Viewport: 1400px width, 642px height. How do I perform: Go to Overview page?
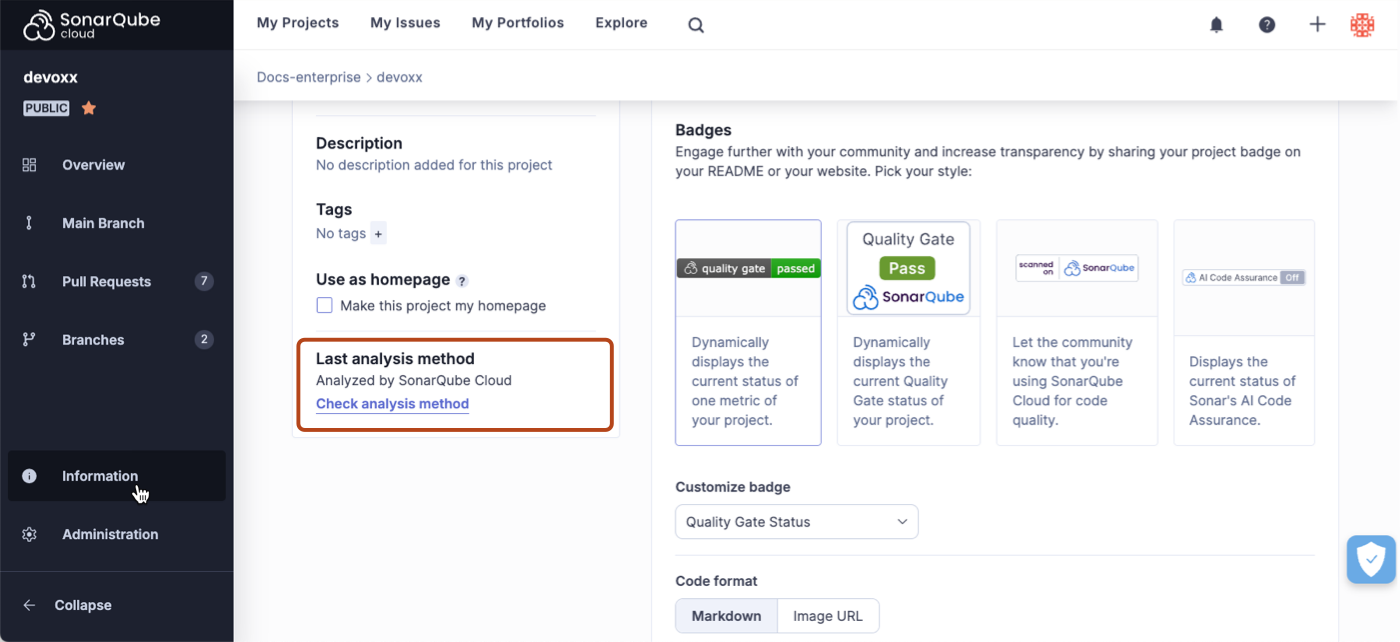tap(94, 165)
